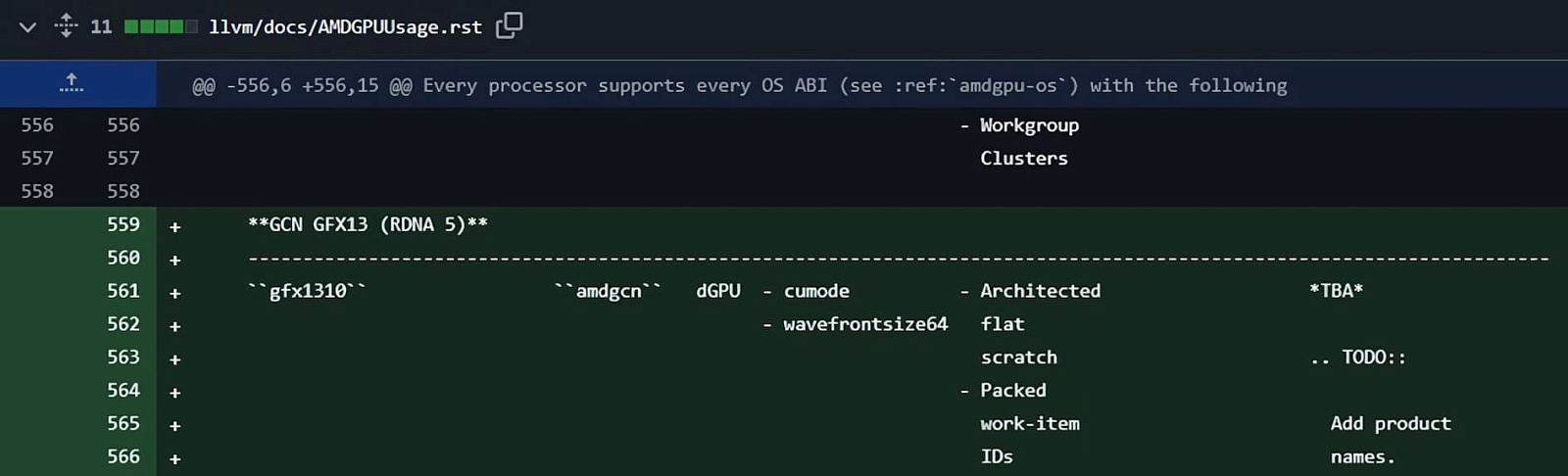Screen dimensions: 1568x476
Task: Click the plus marker on line 563
Action: click(174, 359)
